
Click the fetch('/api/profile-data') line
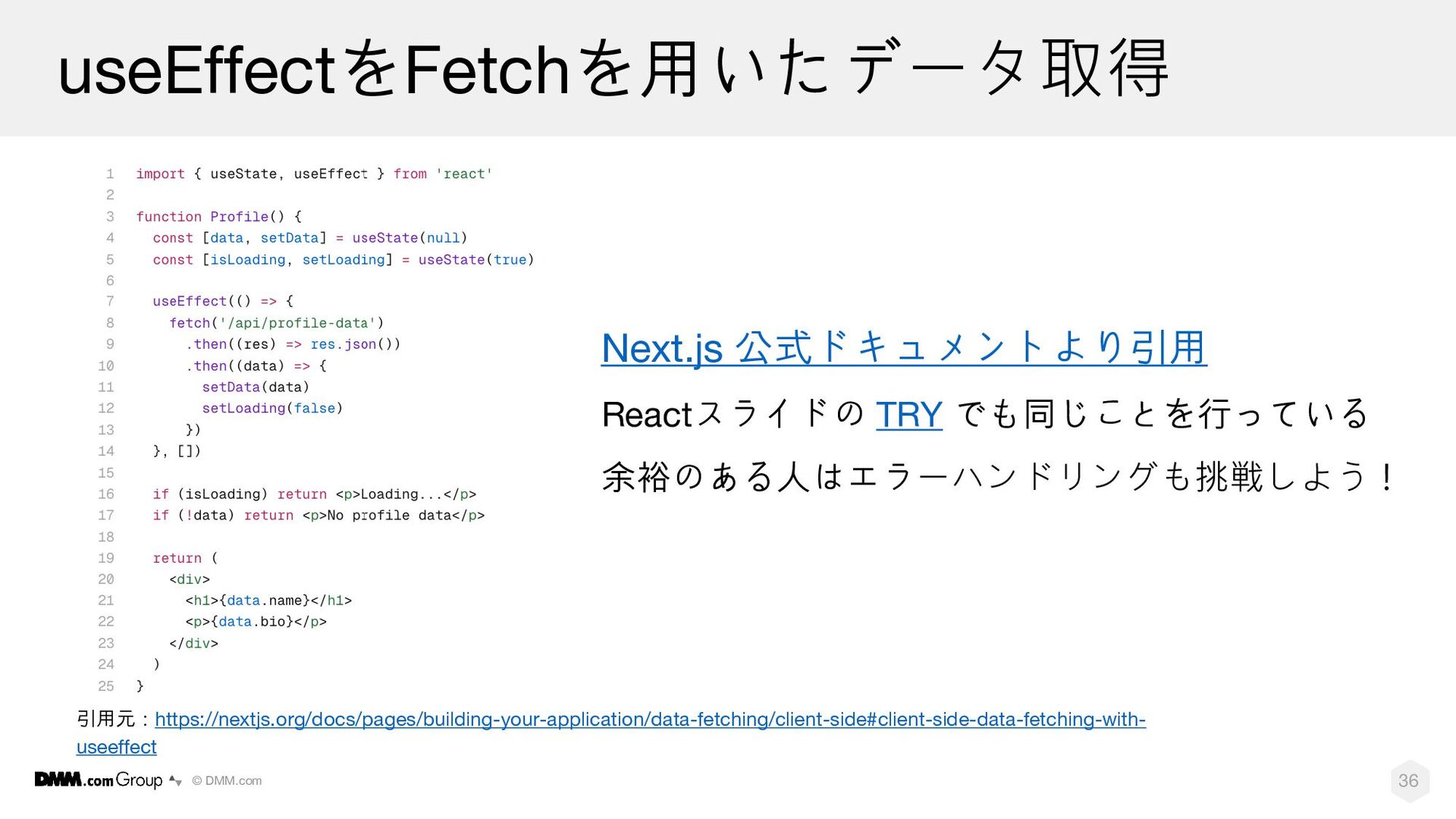277,323
